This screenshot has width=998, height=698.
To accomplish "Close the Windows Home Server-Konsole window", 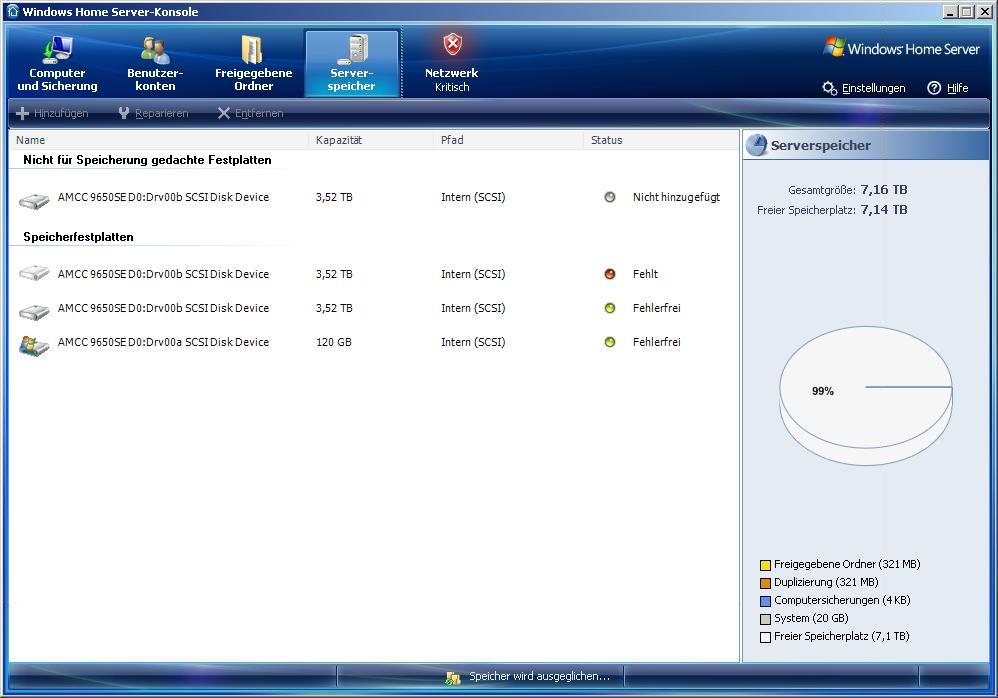I will click(x=983, y=11).
